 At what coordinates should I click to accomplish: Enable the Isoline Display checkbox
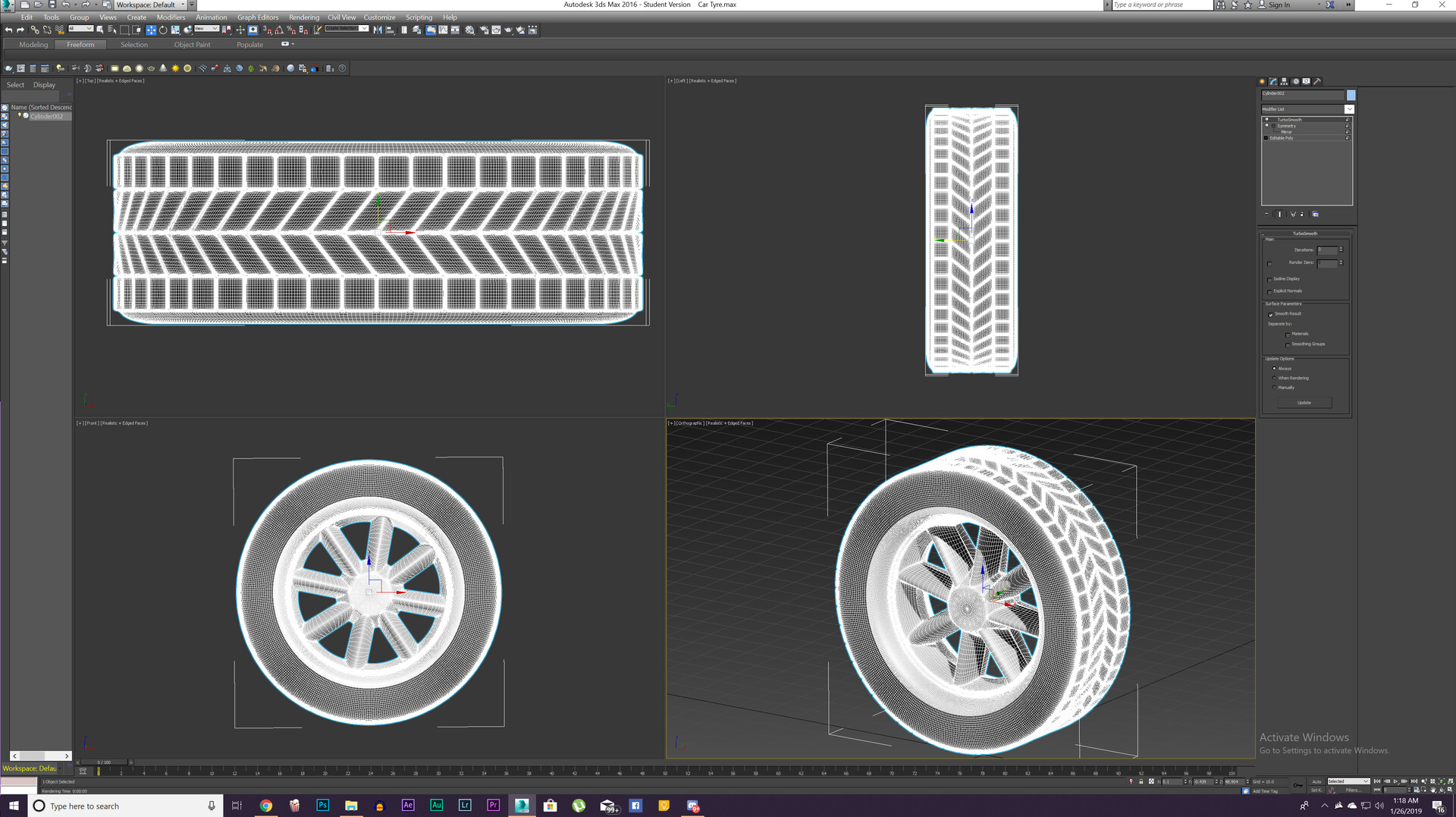pos(1269,279)
